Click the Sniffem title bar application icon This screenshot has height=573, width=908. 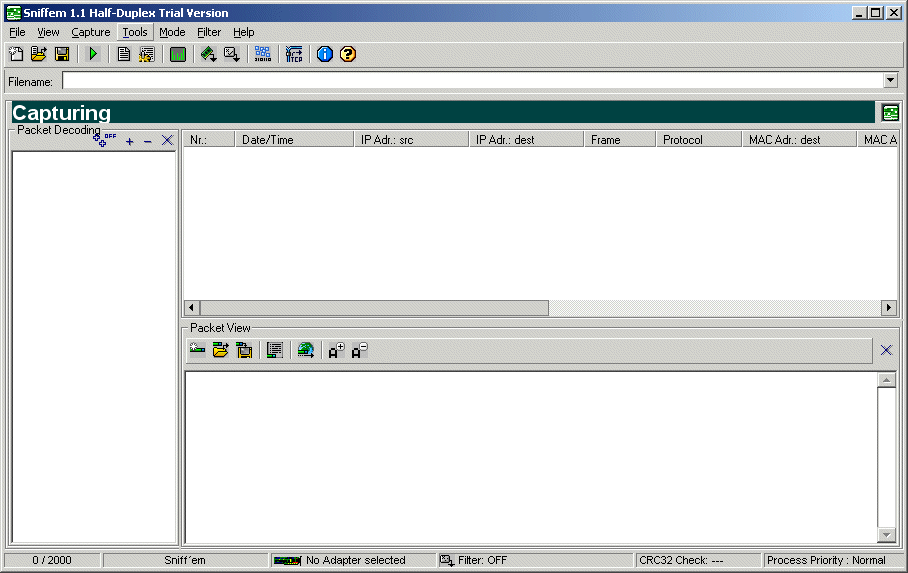pyautogui.click(x=13, y=13)
